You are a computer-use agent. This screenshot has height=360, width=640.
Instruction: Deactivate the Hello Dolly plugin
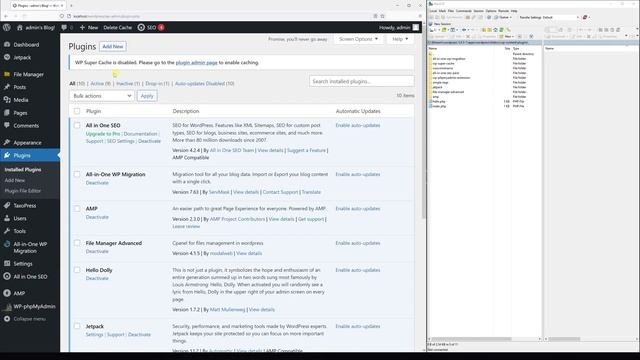tap(97, 278)
